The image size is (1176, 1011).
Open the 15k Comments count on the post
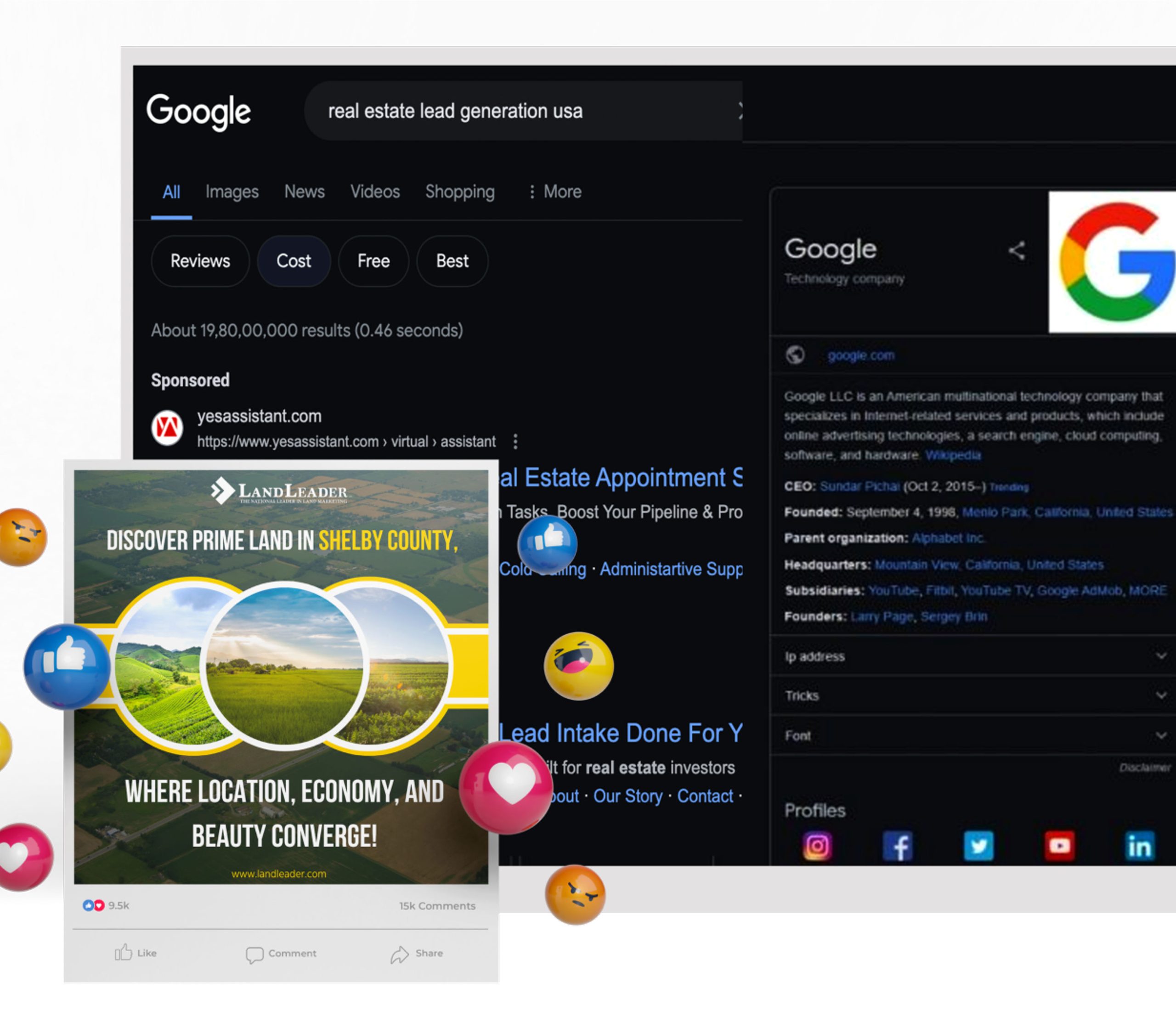(x=437, y=906)
